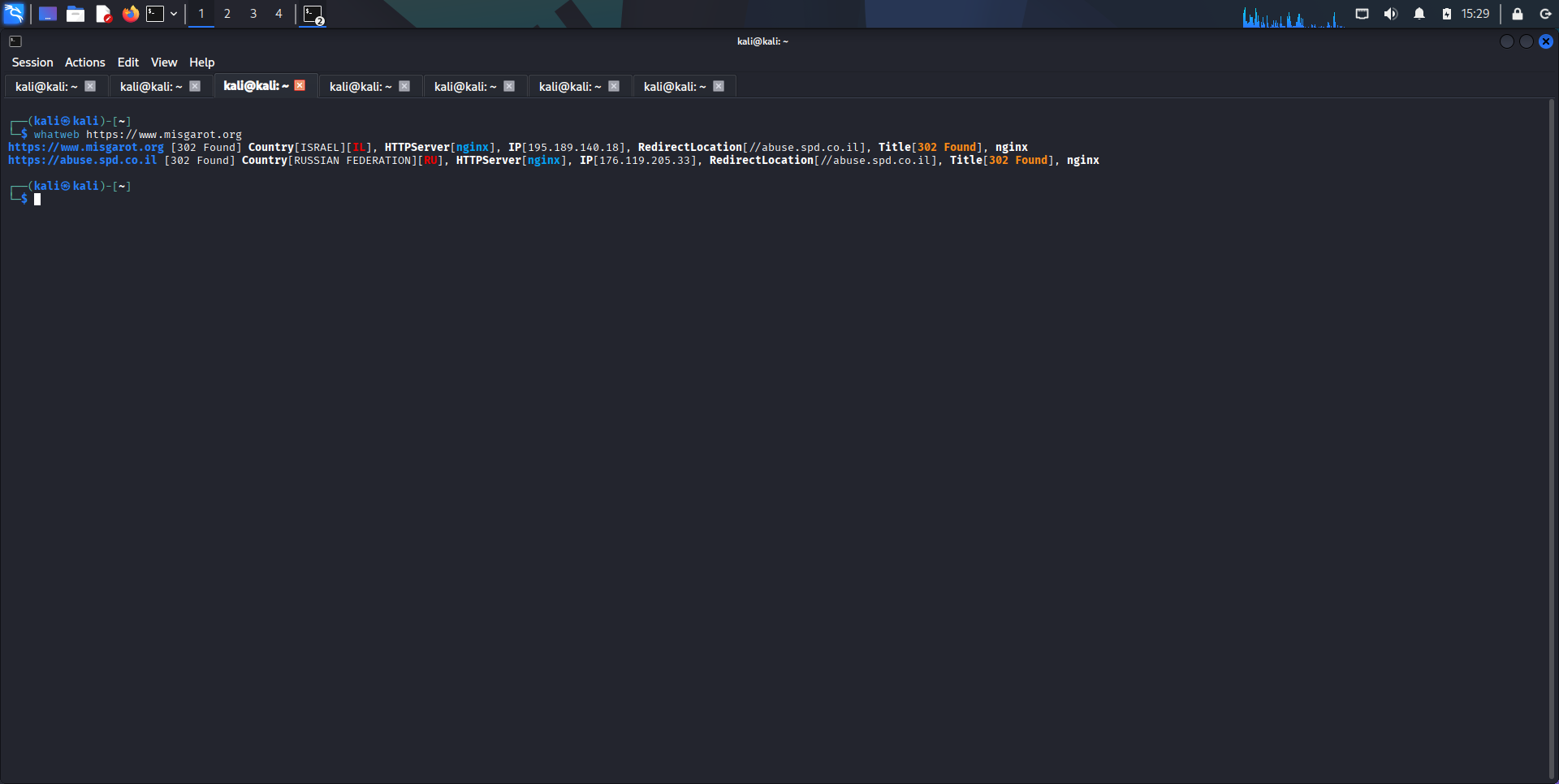
Task: Switch to workspace 3
Action: coord(253,14)
